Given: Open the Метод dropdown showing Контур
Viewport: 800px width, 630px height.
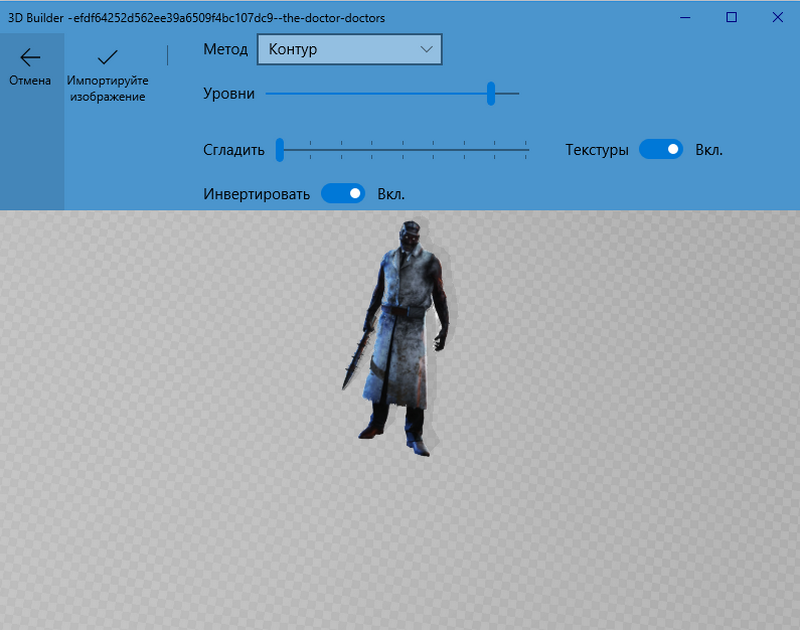Looking at the screenshot, I should [349, 49].
